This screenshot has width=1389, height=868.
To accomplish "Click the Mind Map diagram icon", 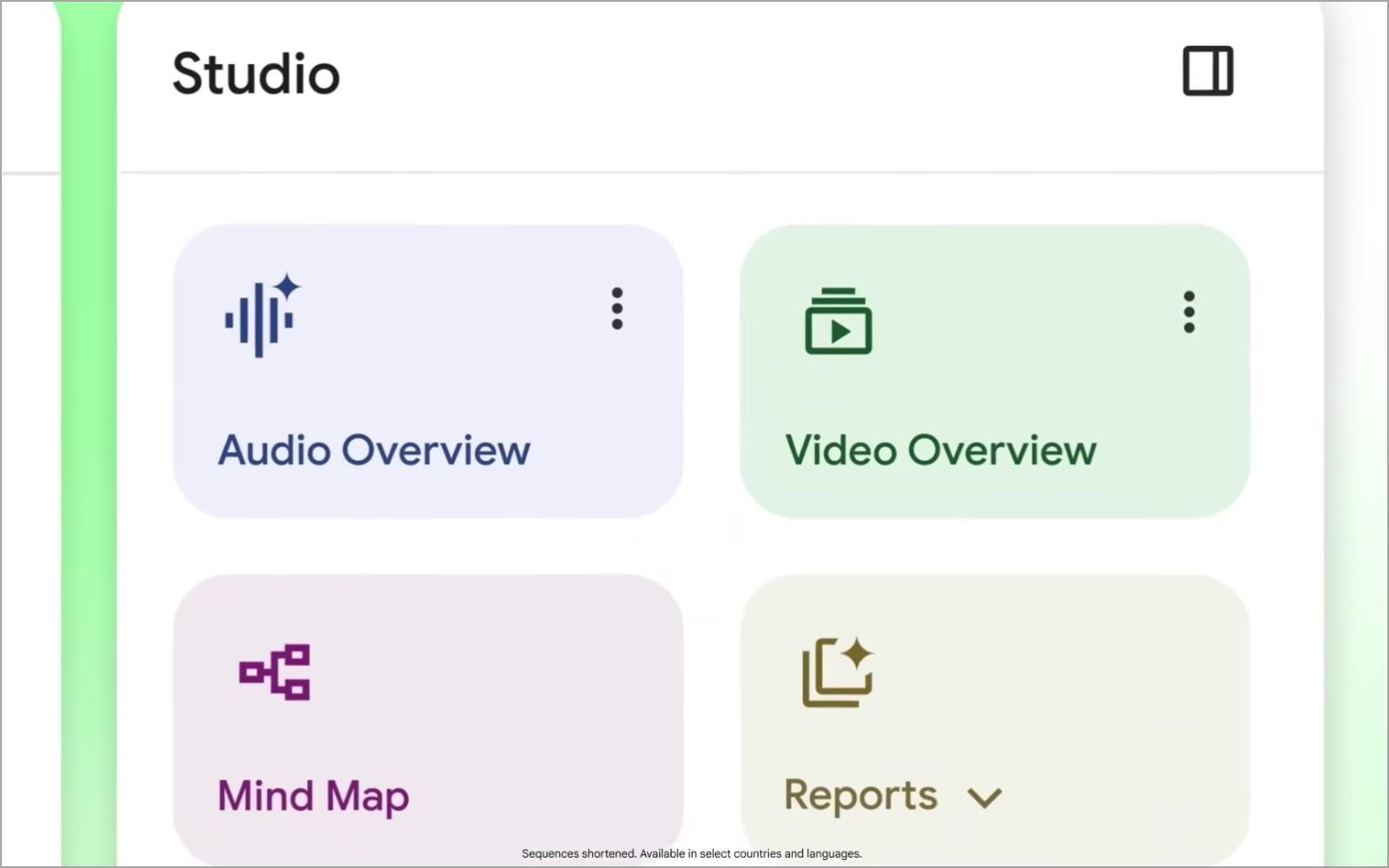I will click(274, 672).
